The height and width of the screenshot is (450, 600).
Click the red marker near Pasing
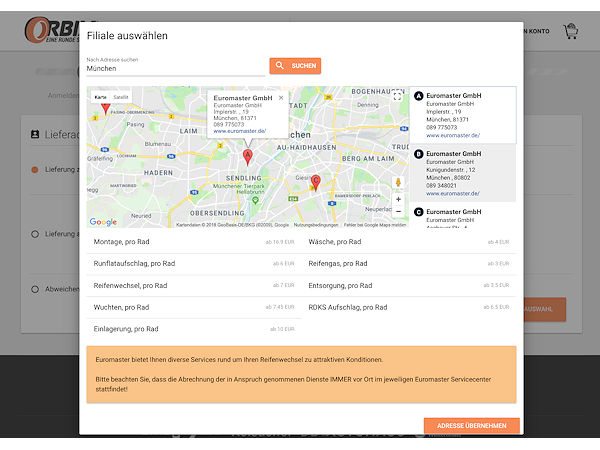[105, 108]
